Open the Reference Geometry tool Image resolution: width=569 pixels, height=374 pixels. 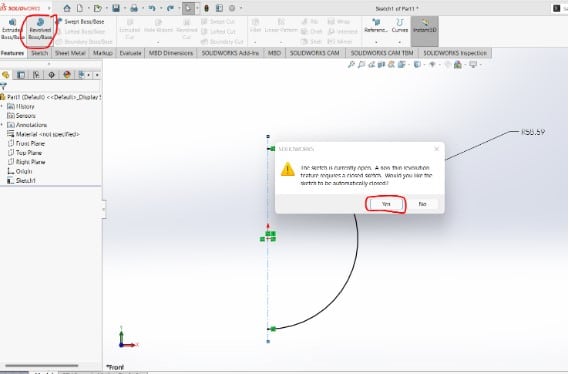376,26
